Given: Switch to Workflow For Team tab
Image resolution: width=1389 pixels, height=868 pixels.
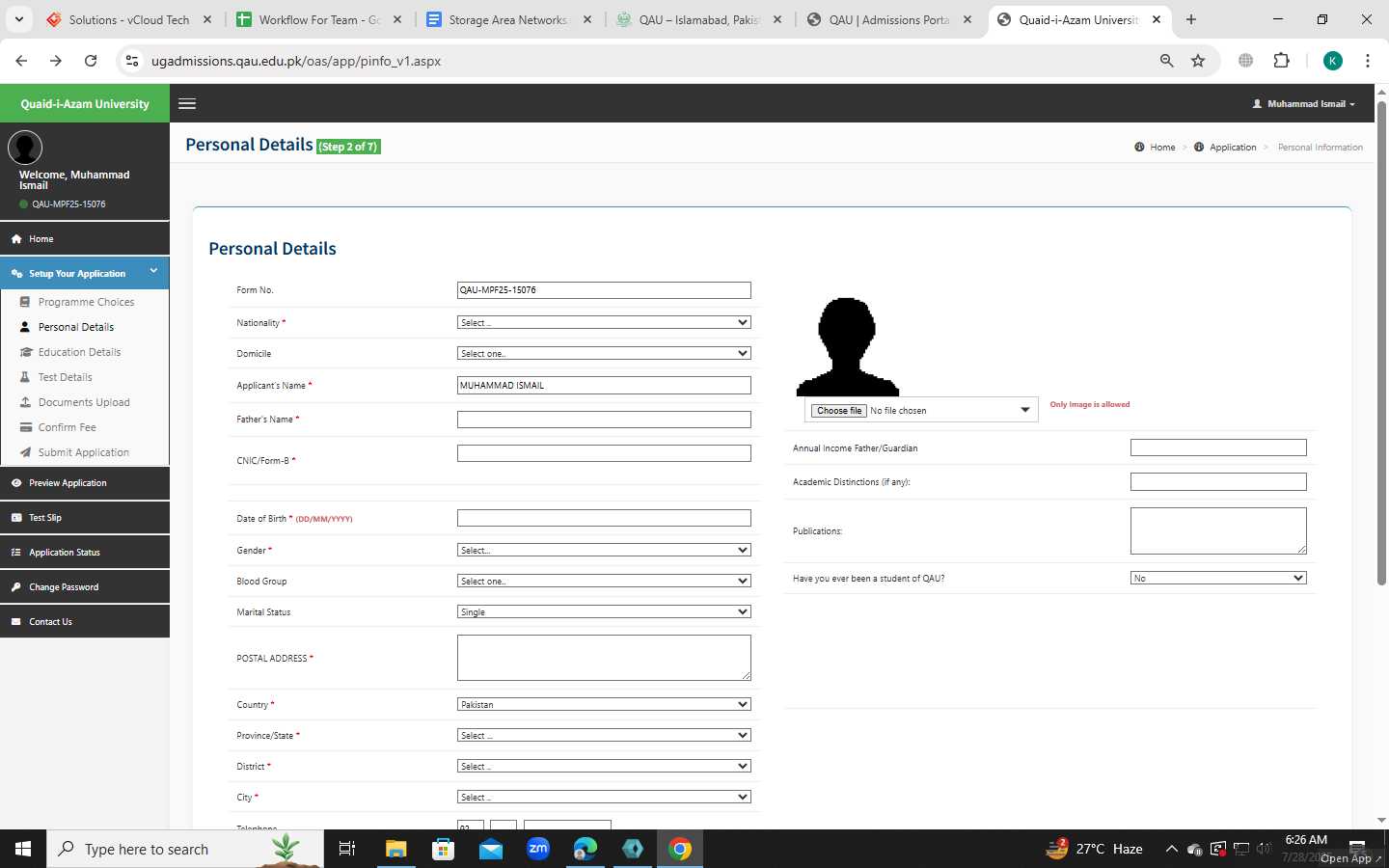Looking at the screenshot, I should pyautogui.click(x=320, y=19).
